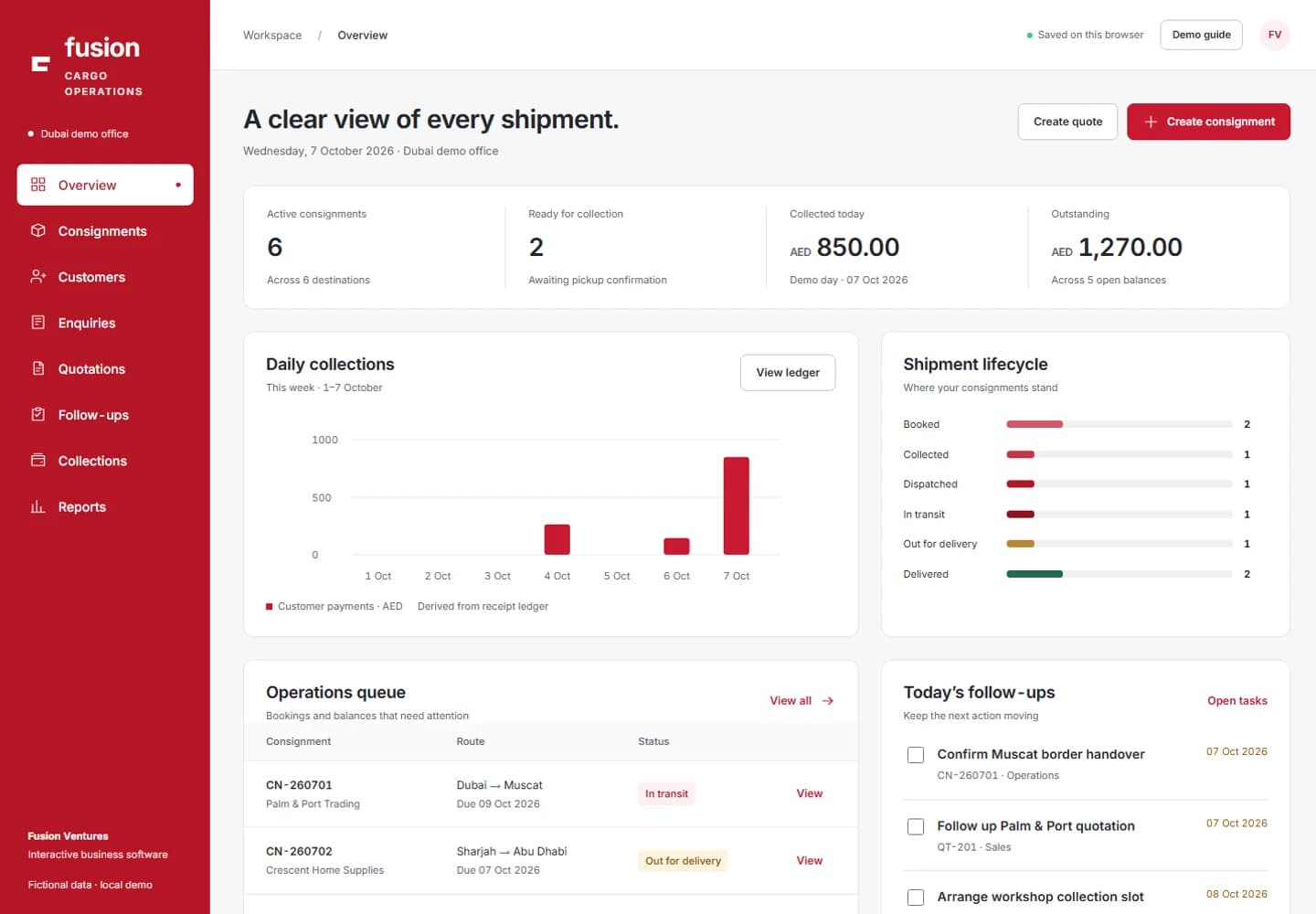The image size is (1316, 914).
Task: Go to Consignments in the sidebar
Action: (x=105, y=231)
